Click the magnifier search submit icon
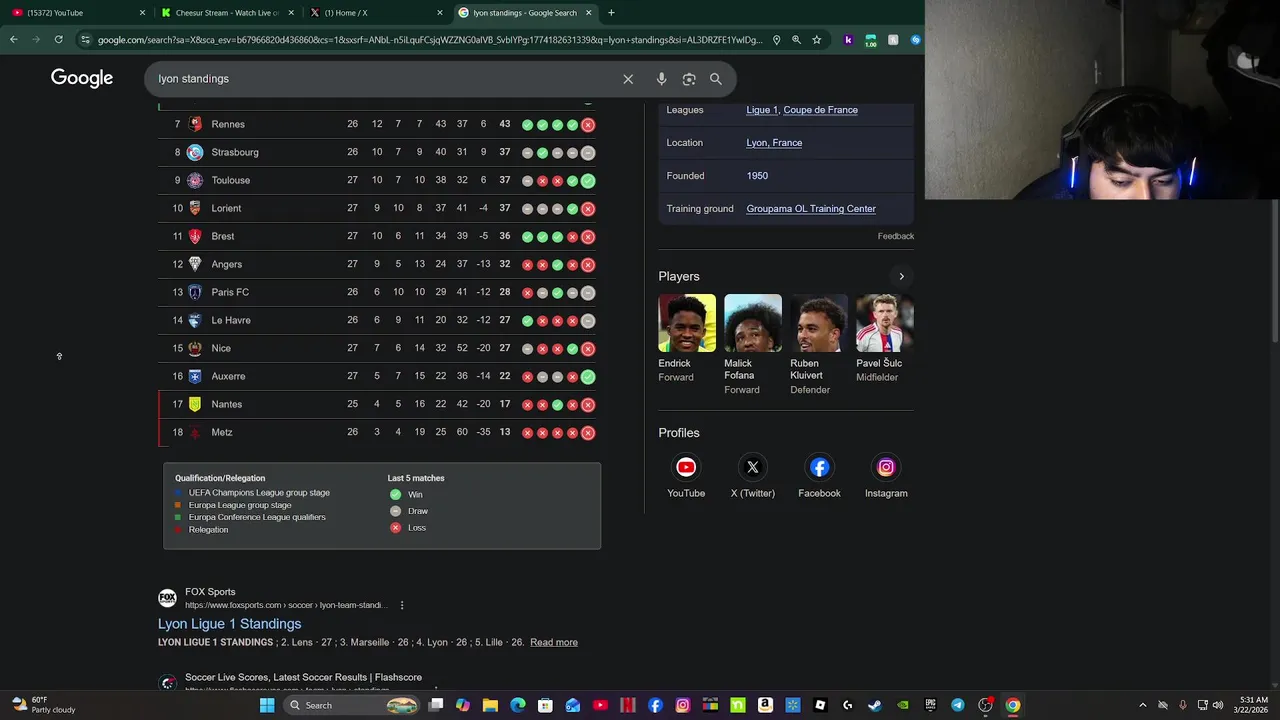The height and width of the screenshot is (720, 1280). click(716, 79)
